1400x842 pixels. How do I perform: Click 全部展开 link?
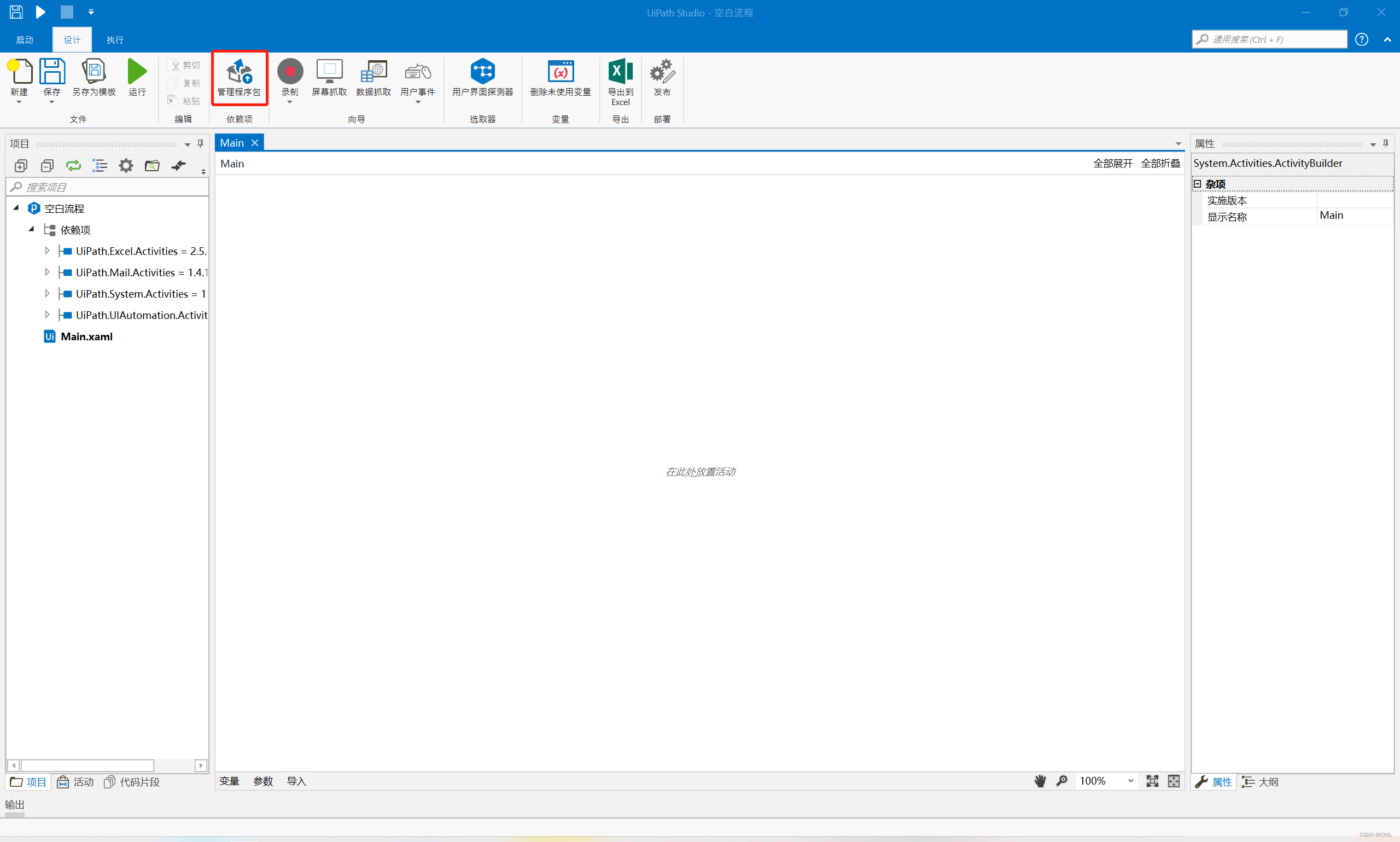tap(1112, 164)
